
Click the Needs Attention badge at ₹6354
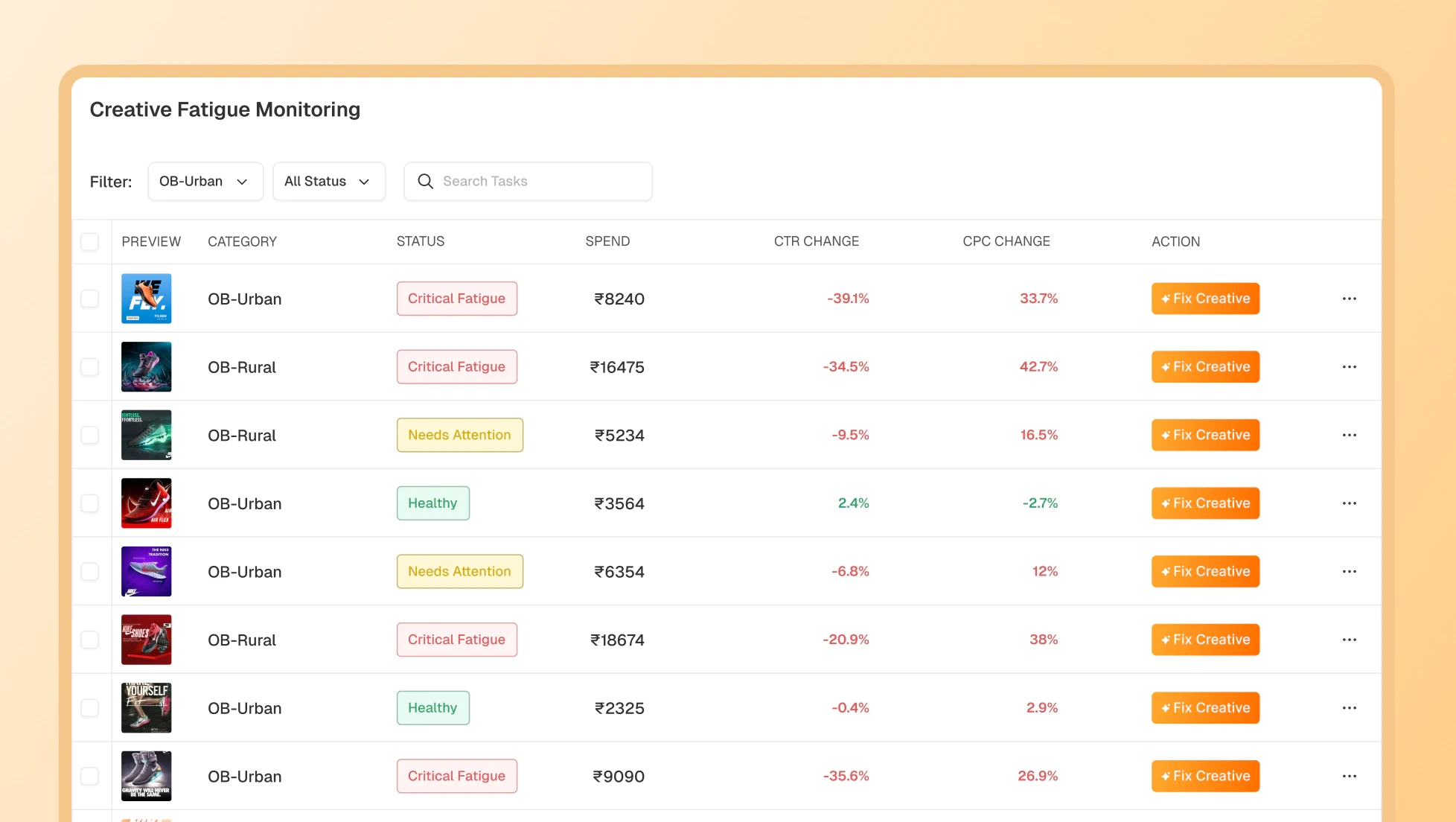click(x=459, y=572)
